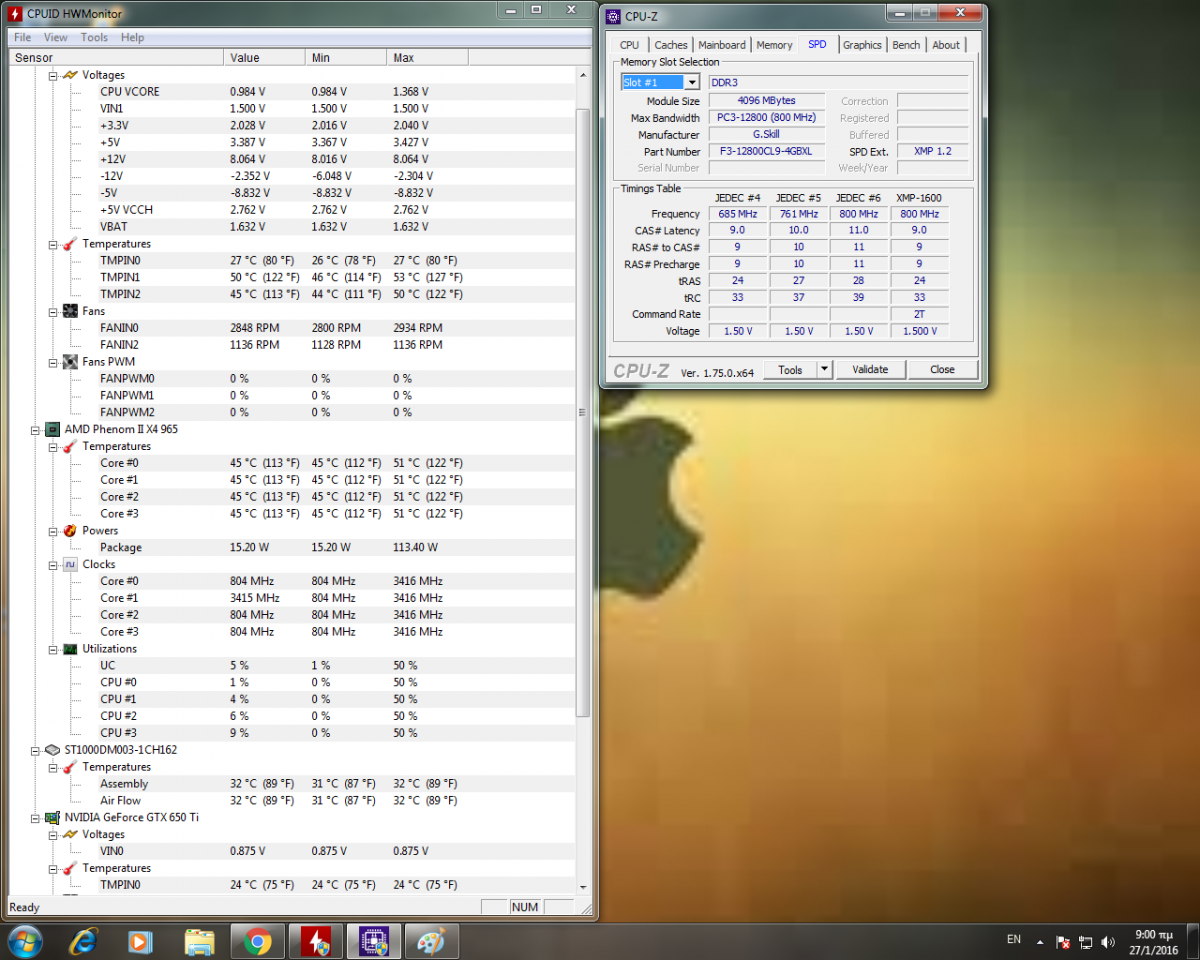Collapse the Utilizations tree node
The width and height of the screenshot is (1200, 960).
click(53, 648)
